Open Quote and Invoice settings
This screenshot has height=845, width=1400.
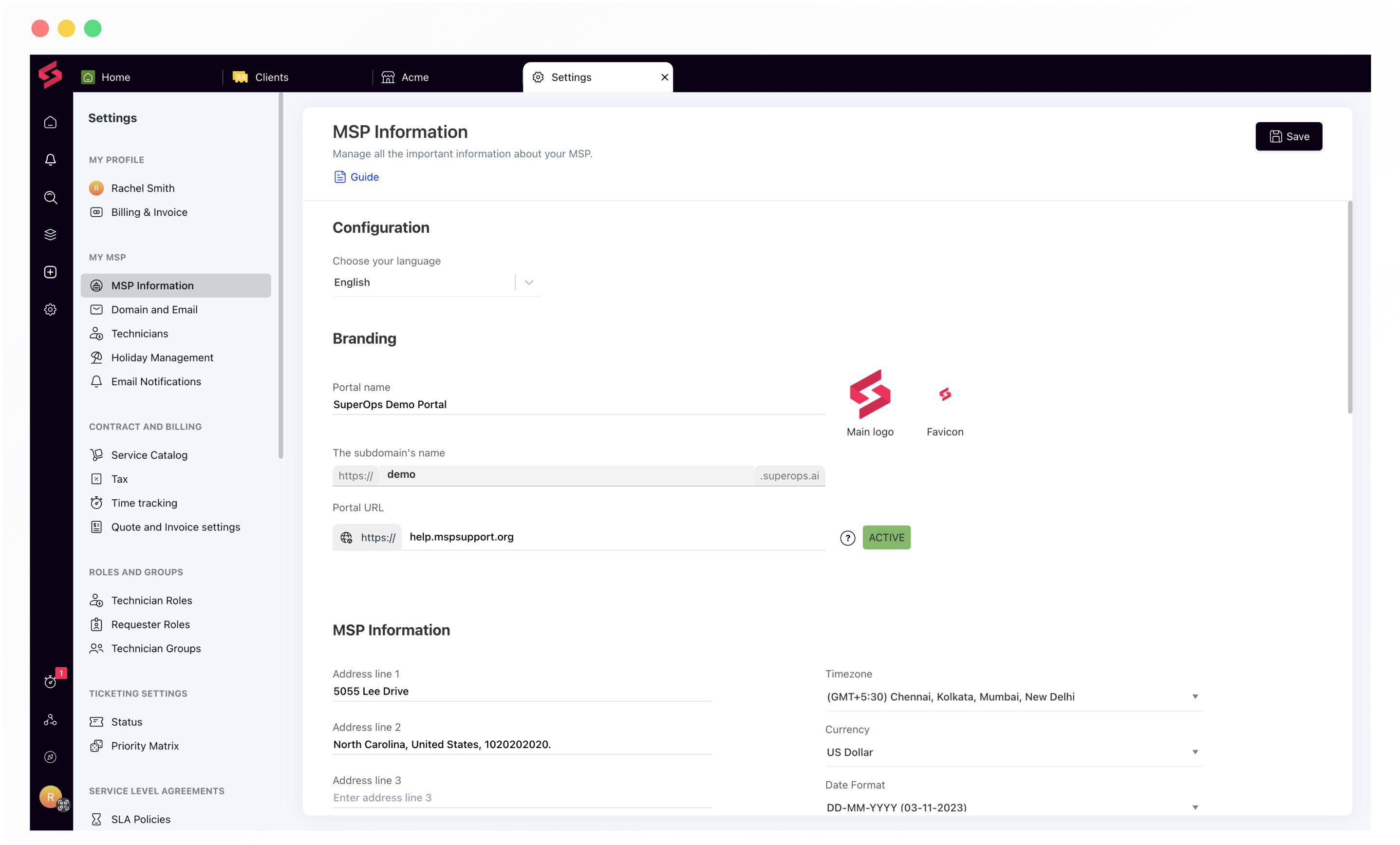pos(176,527)
